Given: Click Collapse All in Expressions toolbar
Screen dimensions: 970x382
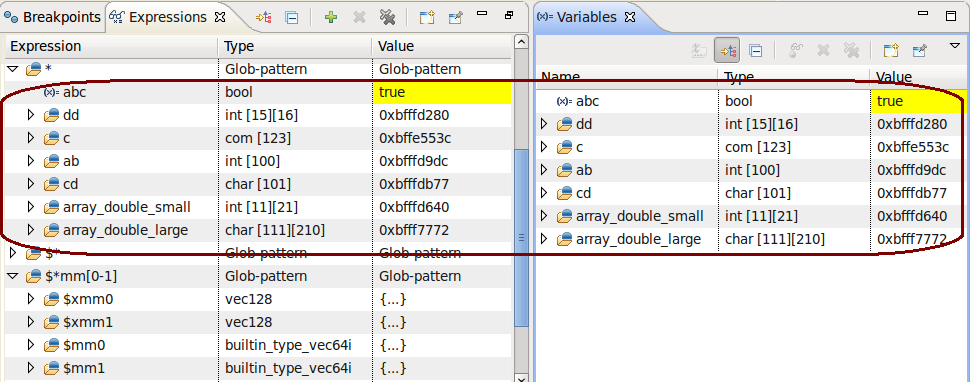Looking at the screenshot, I should [x=291, y=17].
